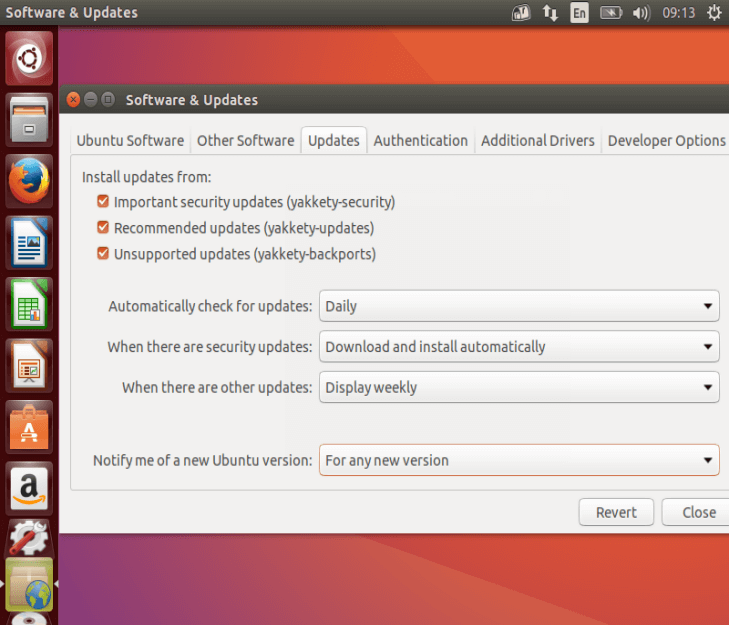This screenshot has height=625, width=729.
Task: Show the 09:13 clock calendar
Action: (678, 13)
